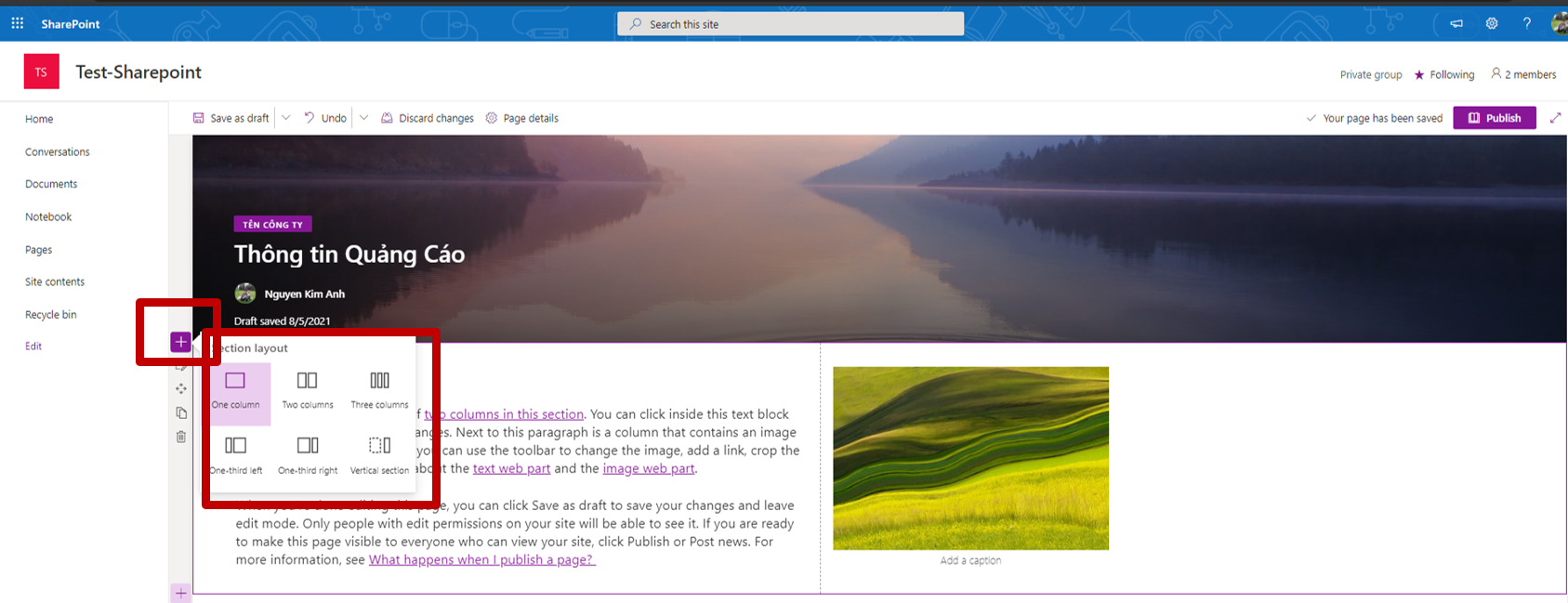Choose the Three columns layout
The height and width of the screenshot is (603, 1568).
pyautogui.click(x=379, y=390)
